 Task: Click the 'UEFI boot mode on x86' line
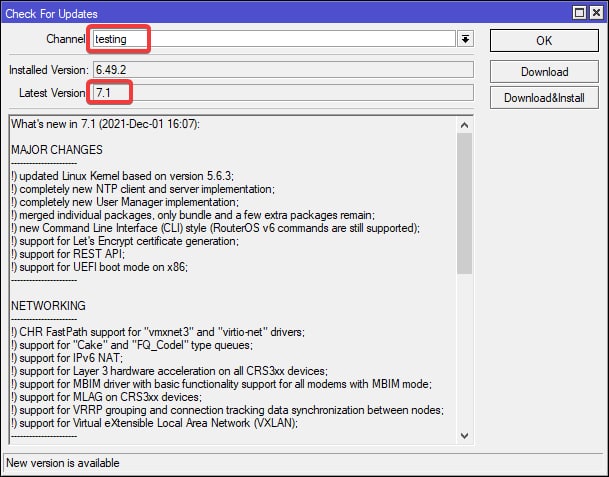tap(99, 267)
